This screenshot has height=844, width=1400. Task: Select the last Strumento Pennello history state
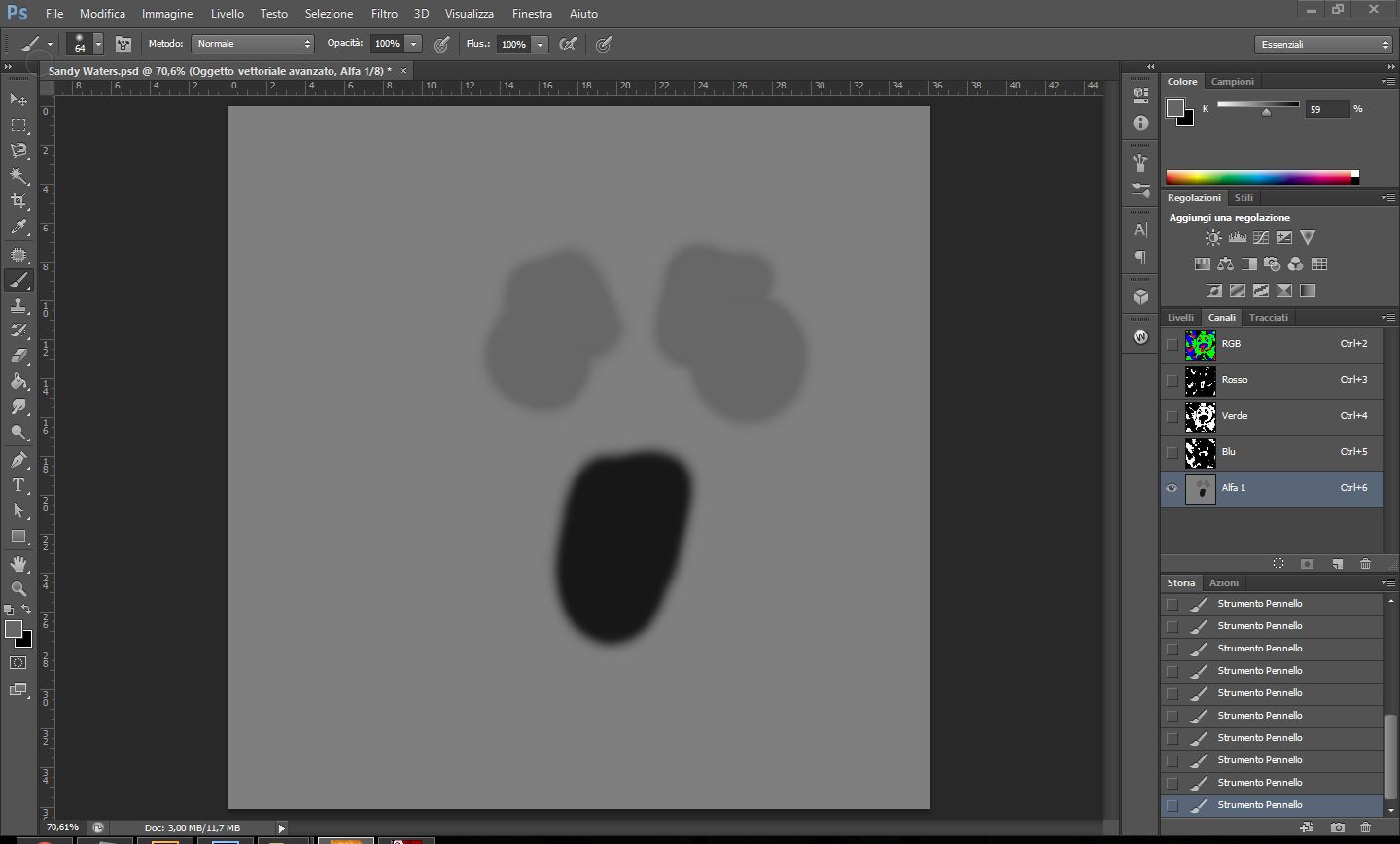tap(1260, 805)
